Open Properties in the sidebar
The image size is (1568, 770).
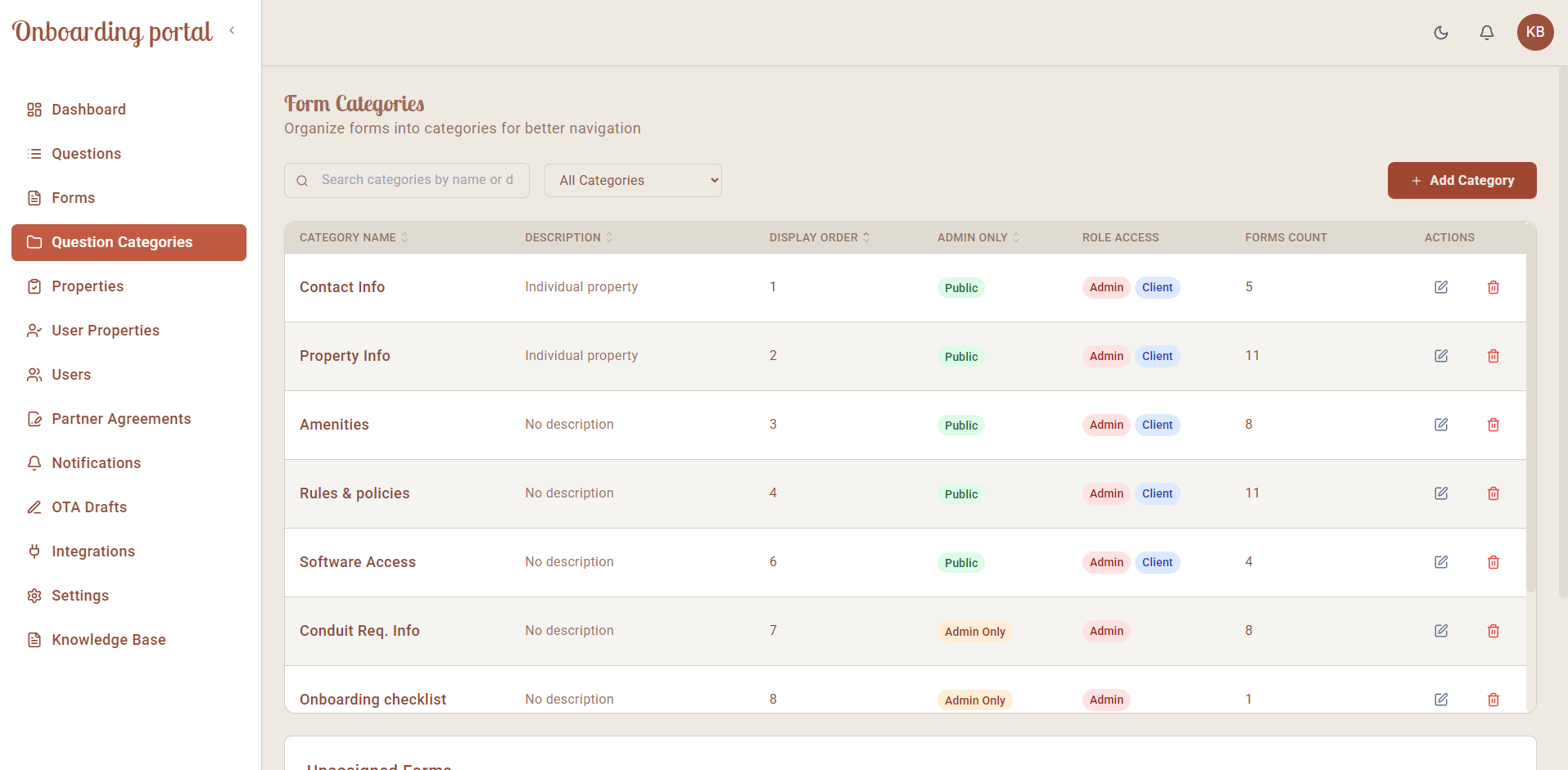click(x=129, y=286)
